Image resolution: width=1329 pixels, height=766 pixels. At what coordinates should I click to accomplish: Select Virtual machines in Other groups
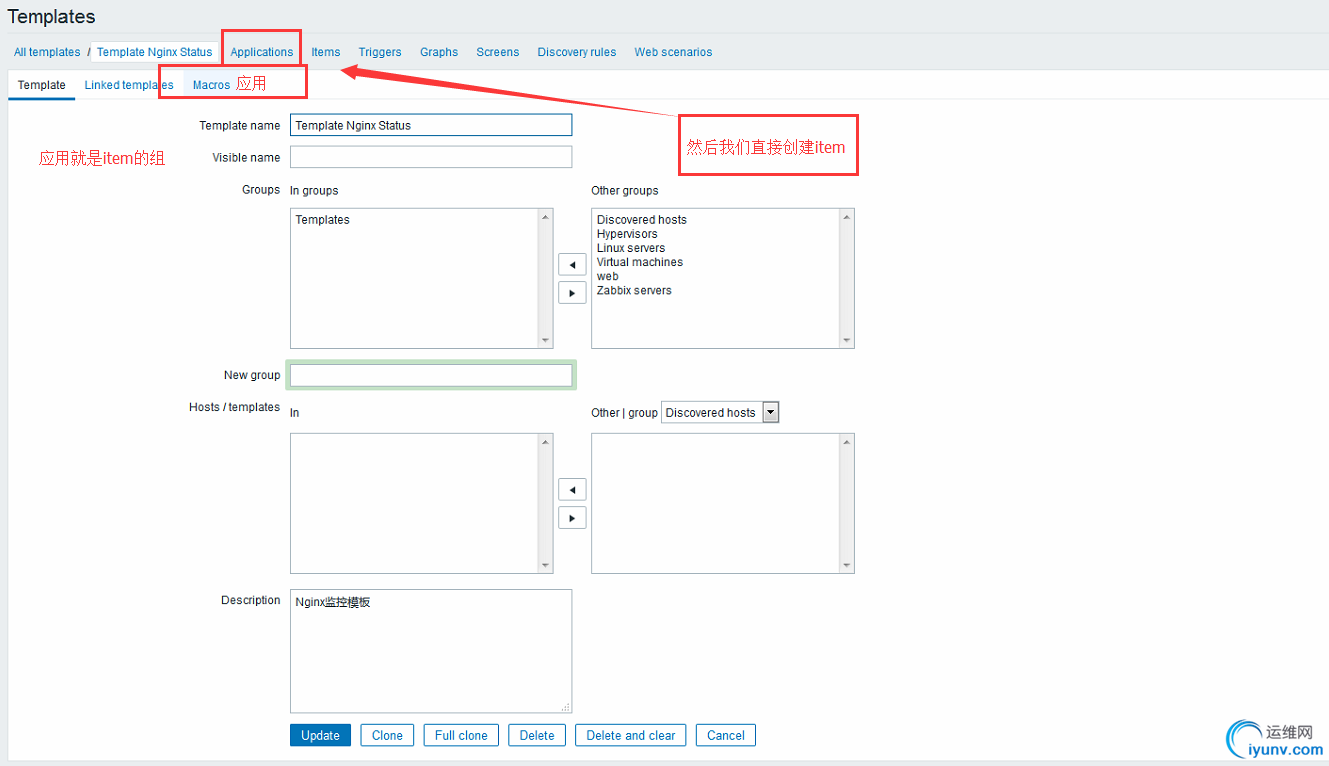(x=640, y=262)
